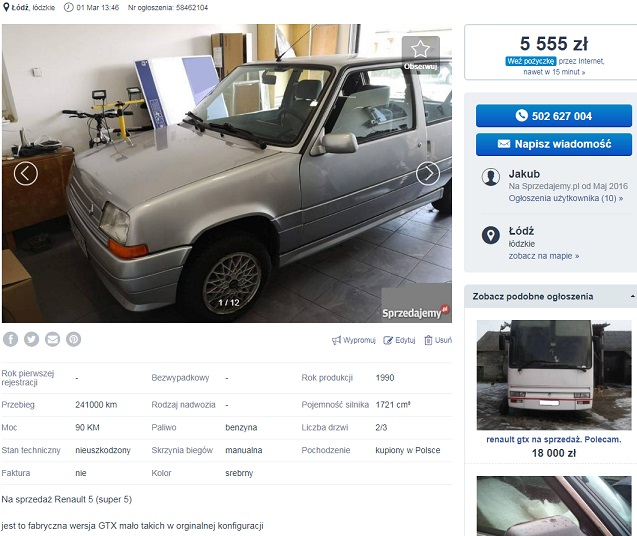Toggle the Obserwuj star on photo
This screenshot has height=536, width=637.
coord(420,54)
